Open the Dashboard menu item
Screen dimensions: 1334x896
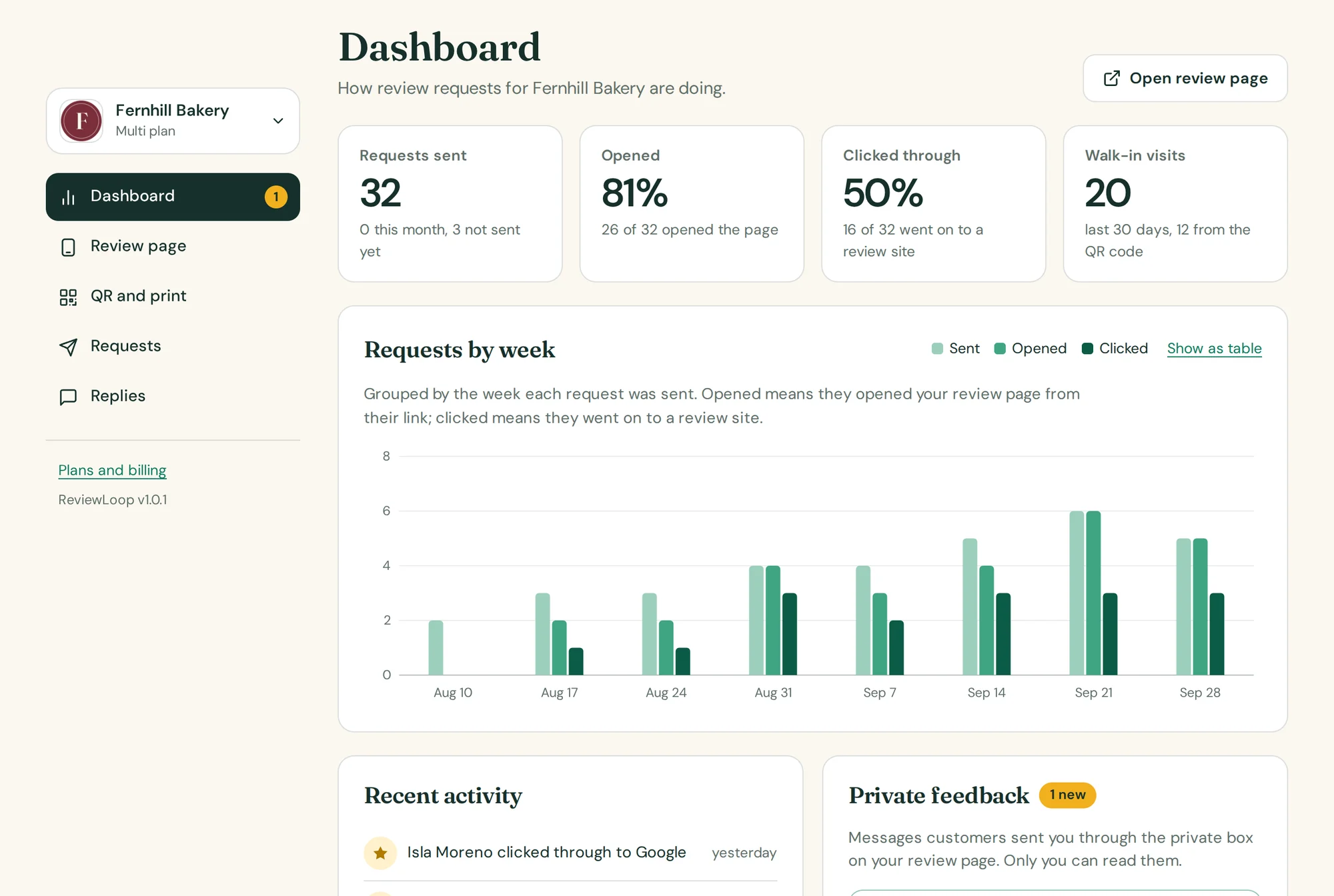(x=173, y=197)
